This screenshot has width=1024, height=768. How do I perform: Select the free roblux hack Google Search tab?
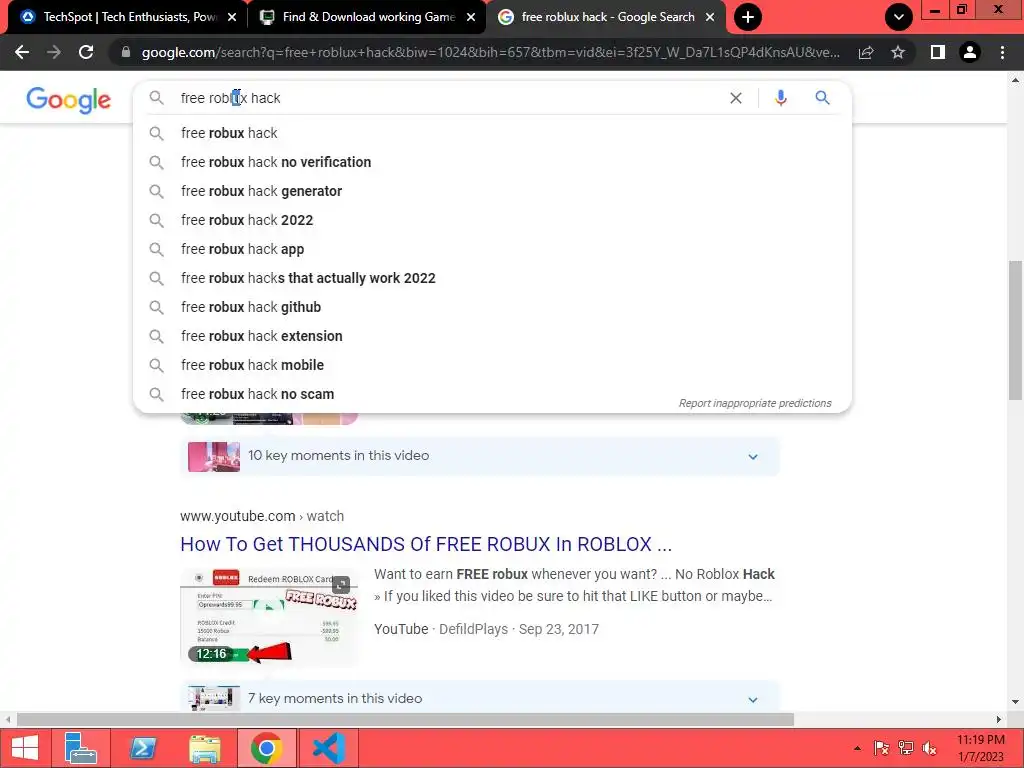606,17
